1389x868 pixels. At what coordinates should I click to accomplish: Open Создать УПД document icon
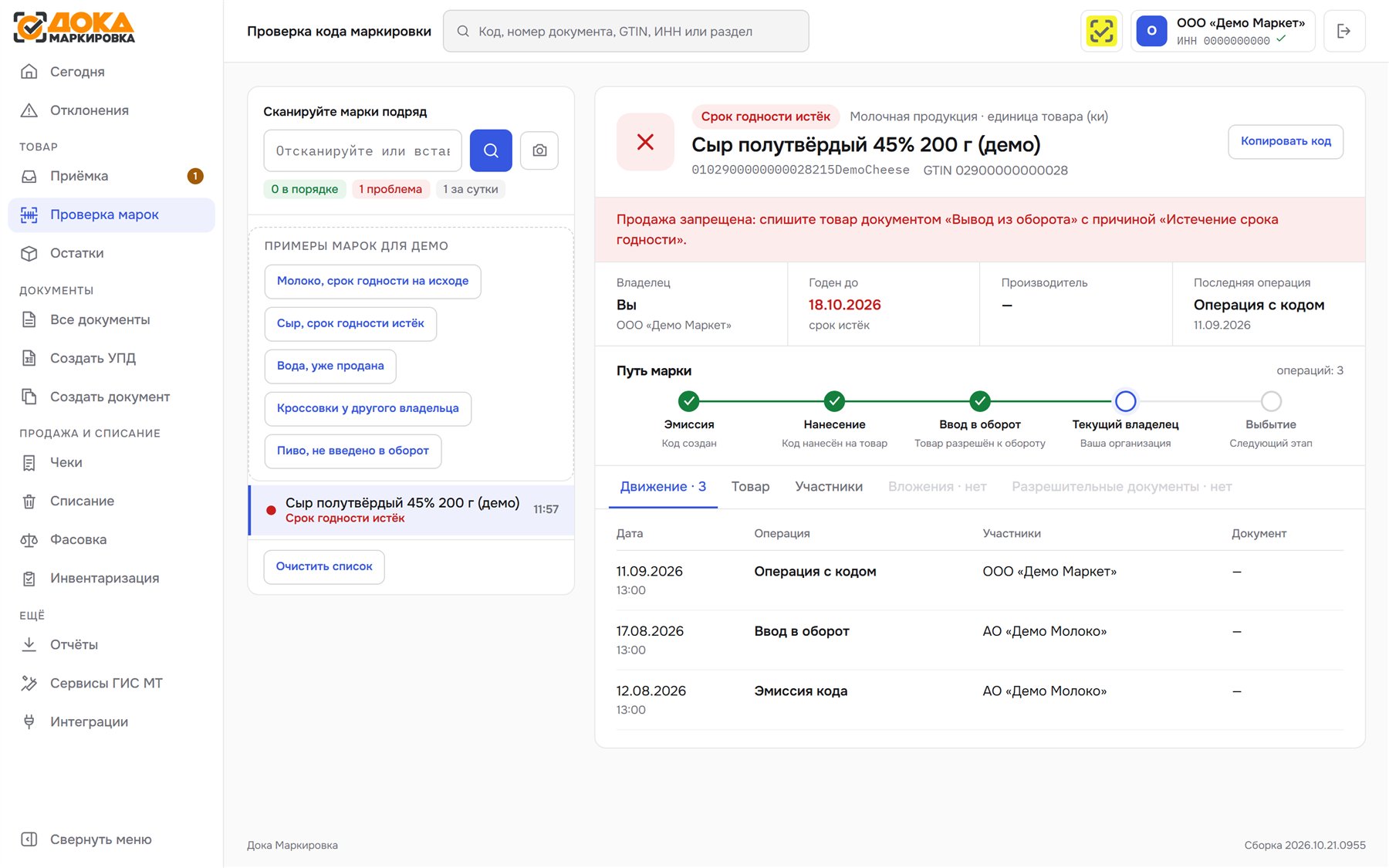coord(29,358)
